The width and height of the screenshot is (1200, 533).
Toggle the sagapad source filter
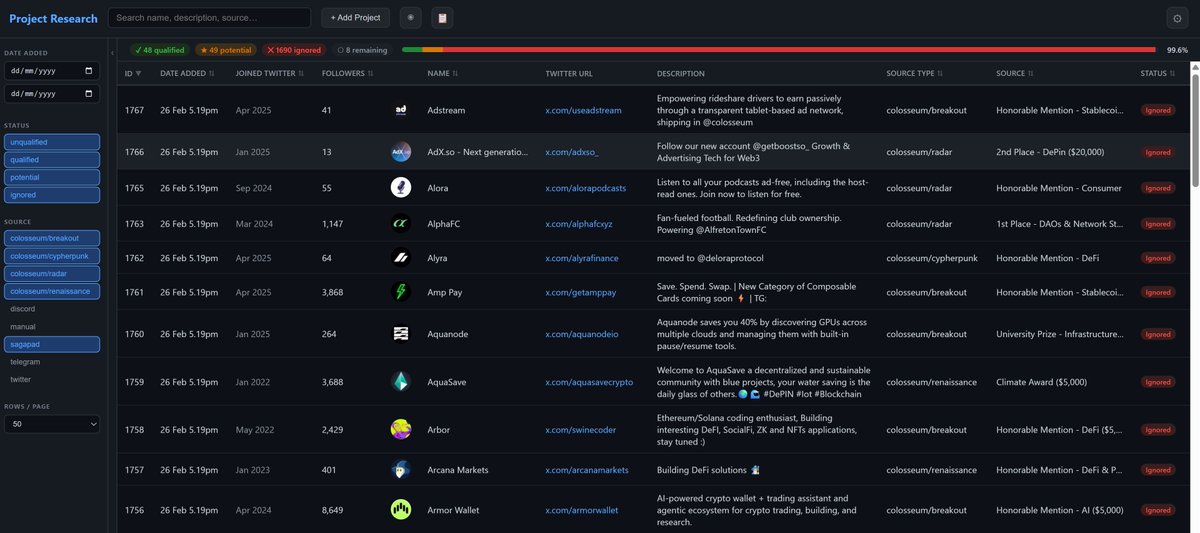coord(52,344)
